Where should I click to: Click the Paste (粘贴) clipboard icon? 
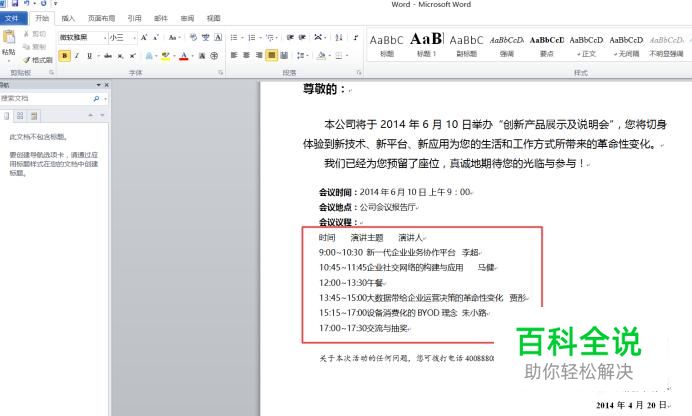[8, 37]
